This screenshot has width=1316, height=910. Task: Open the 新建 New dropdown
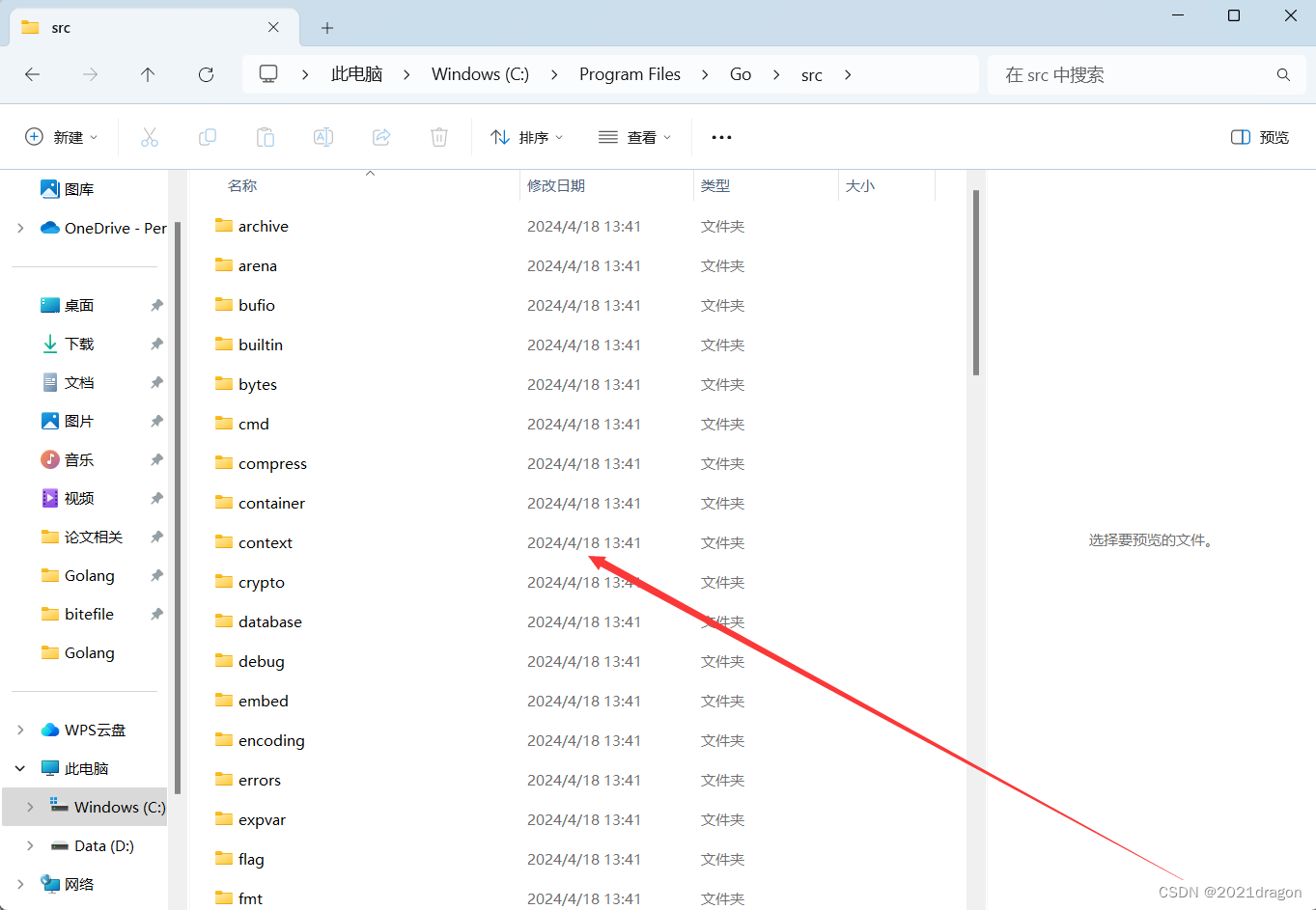coord(61,137)
